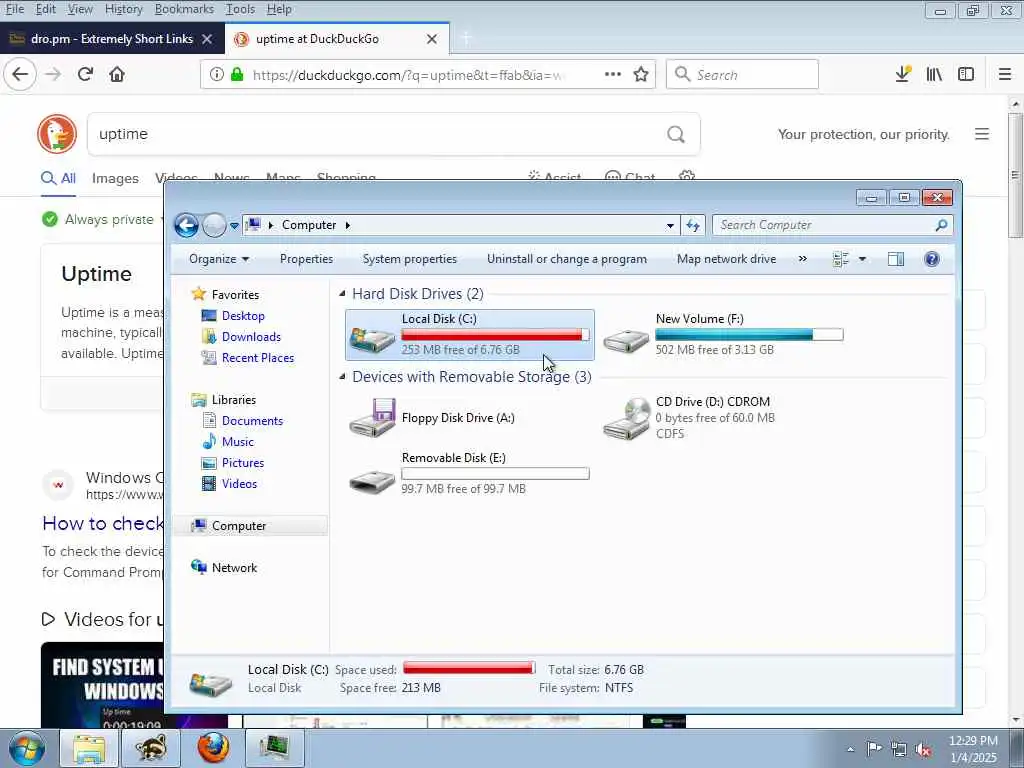Open the Bookmarks menu in Firefox
Viewport: 1024px width, 768px height.
pos(184,9)
